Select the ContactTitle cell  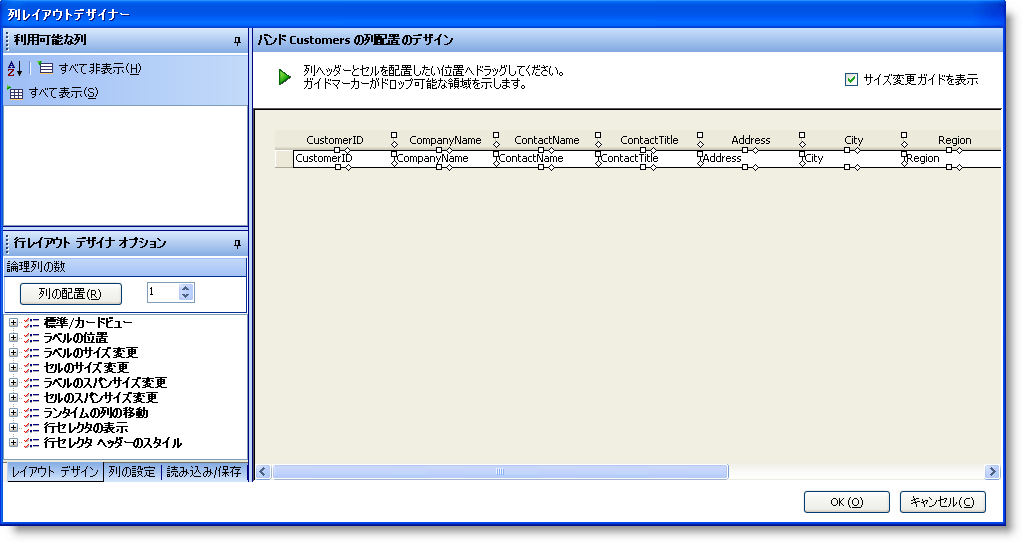[649, 158]
